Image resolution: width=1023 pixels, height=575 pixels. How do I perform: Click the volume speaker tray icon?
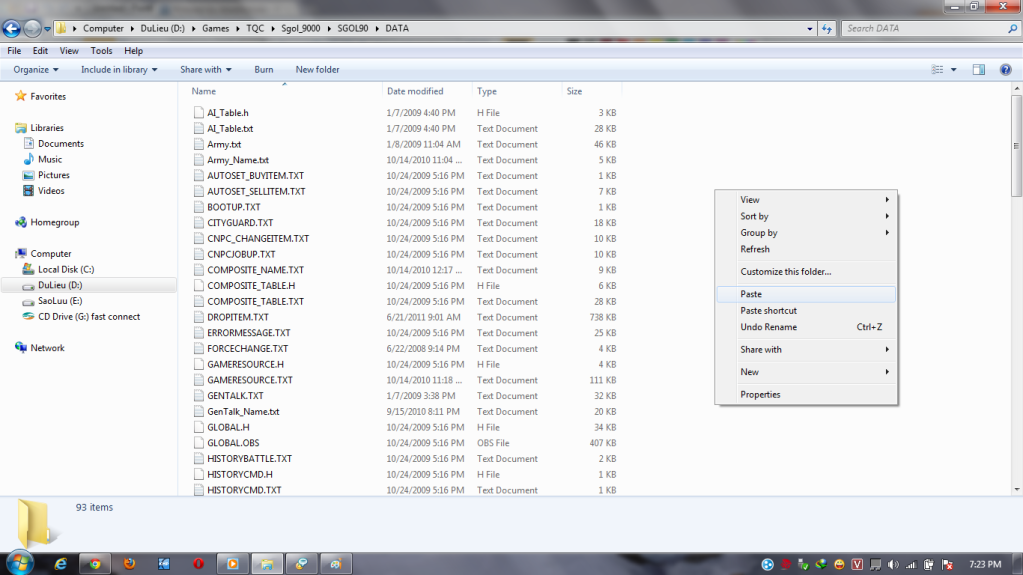point(893,565)
